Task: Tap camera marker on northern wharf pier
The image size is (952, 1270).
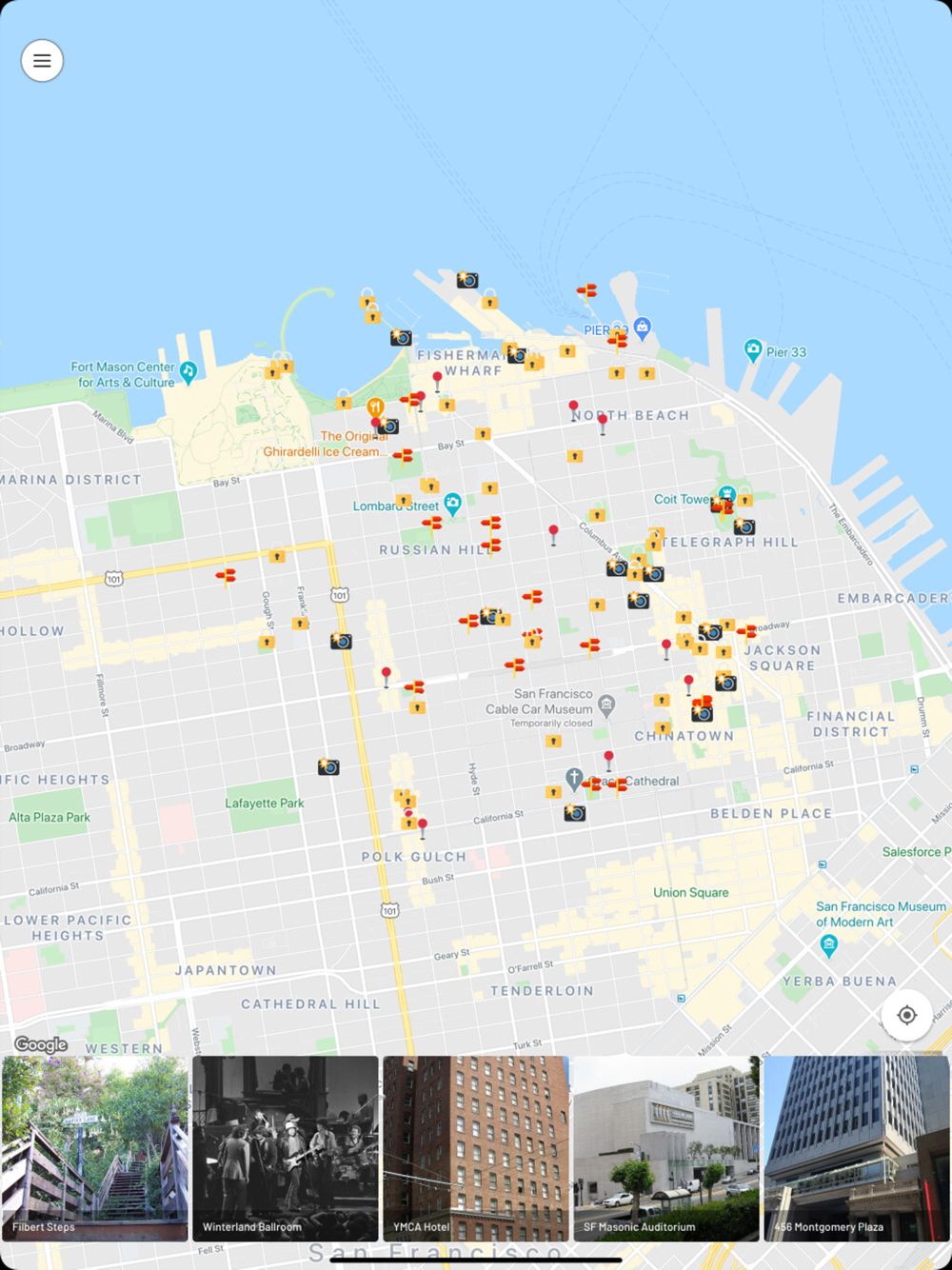Action: pos(466,280)
